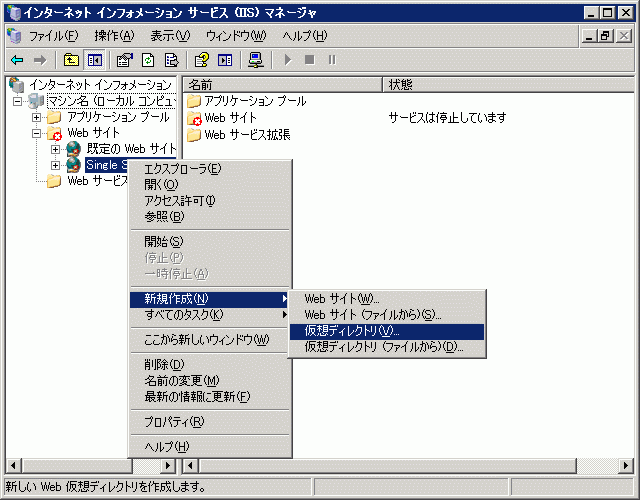640x500 pixels.
Task: Choose 最新の情報に更新(F) from context menu
Action: point(210,397)
